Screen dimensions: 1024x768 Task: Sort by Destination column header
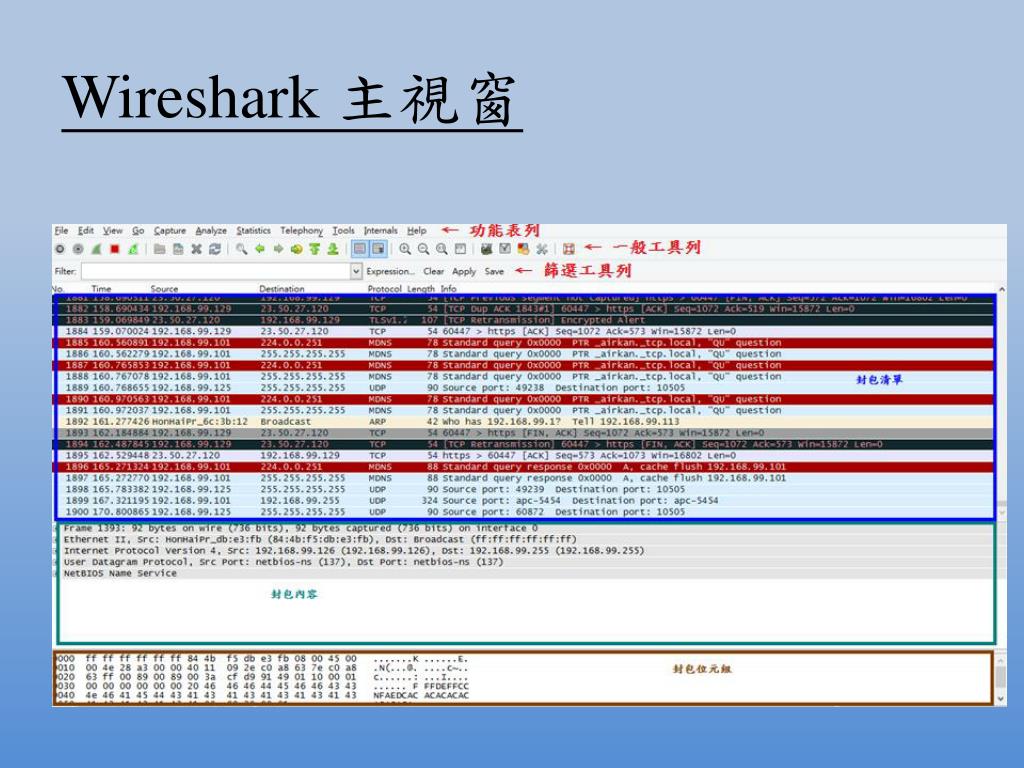coord(281,289)
